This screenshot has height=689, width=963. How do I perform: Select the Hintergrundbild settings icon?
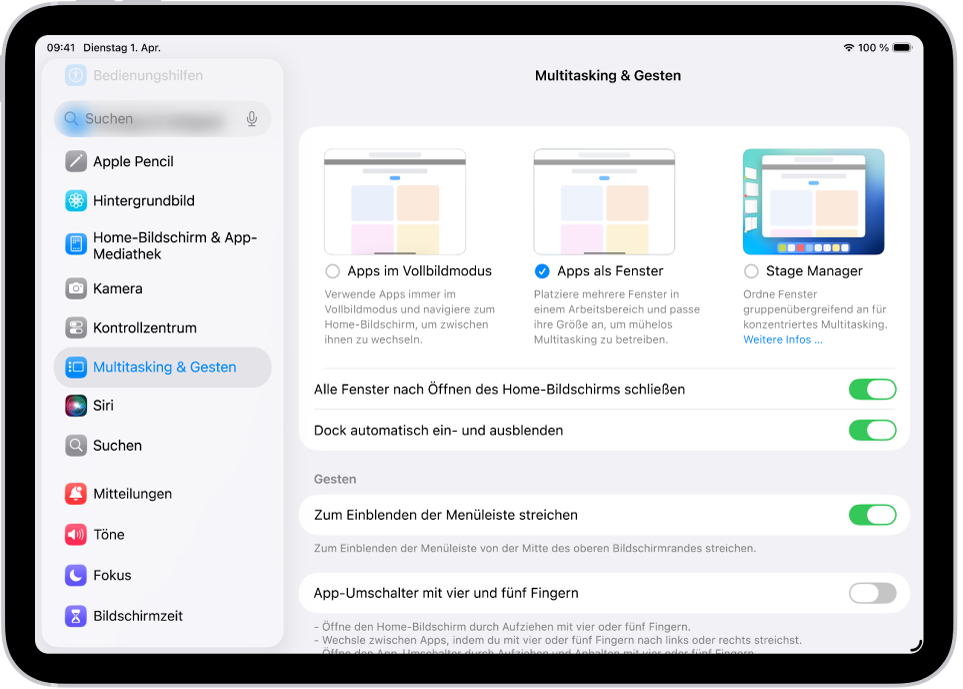point(76,201)
